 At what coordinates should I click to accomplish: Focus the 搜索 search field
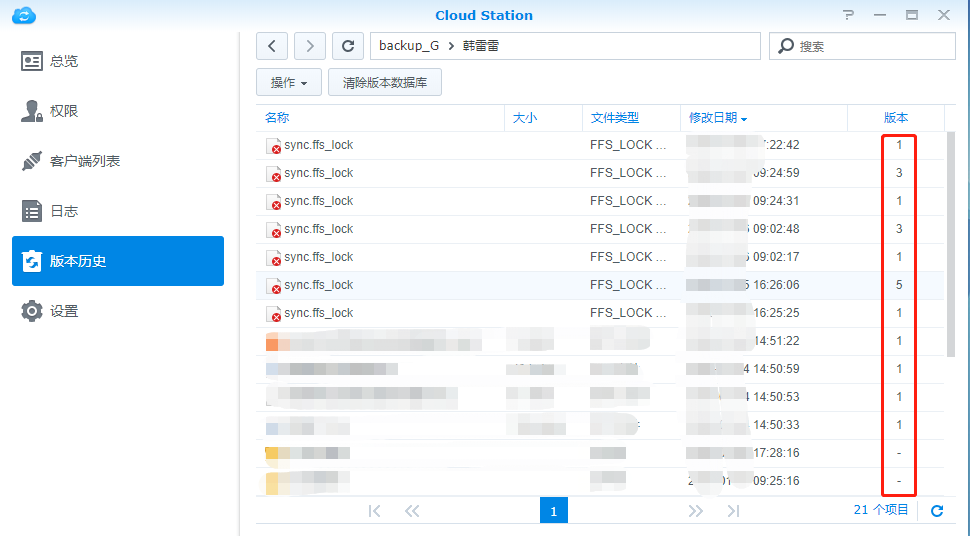pyautogui.click(x=862, y=46)
